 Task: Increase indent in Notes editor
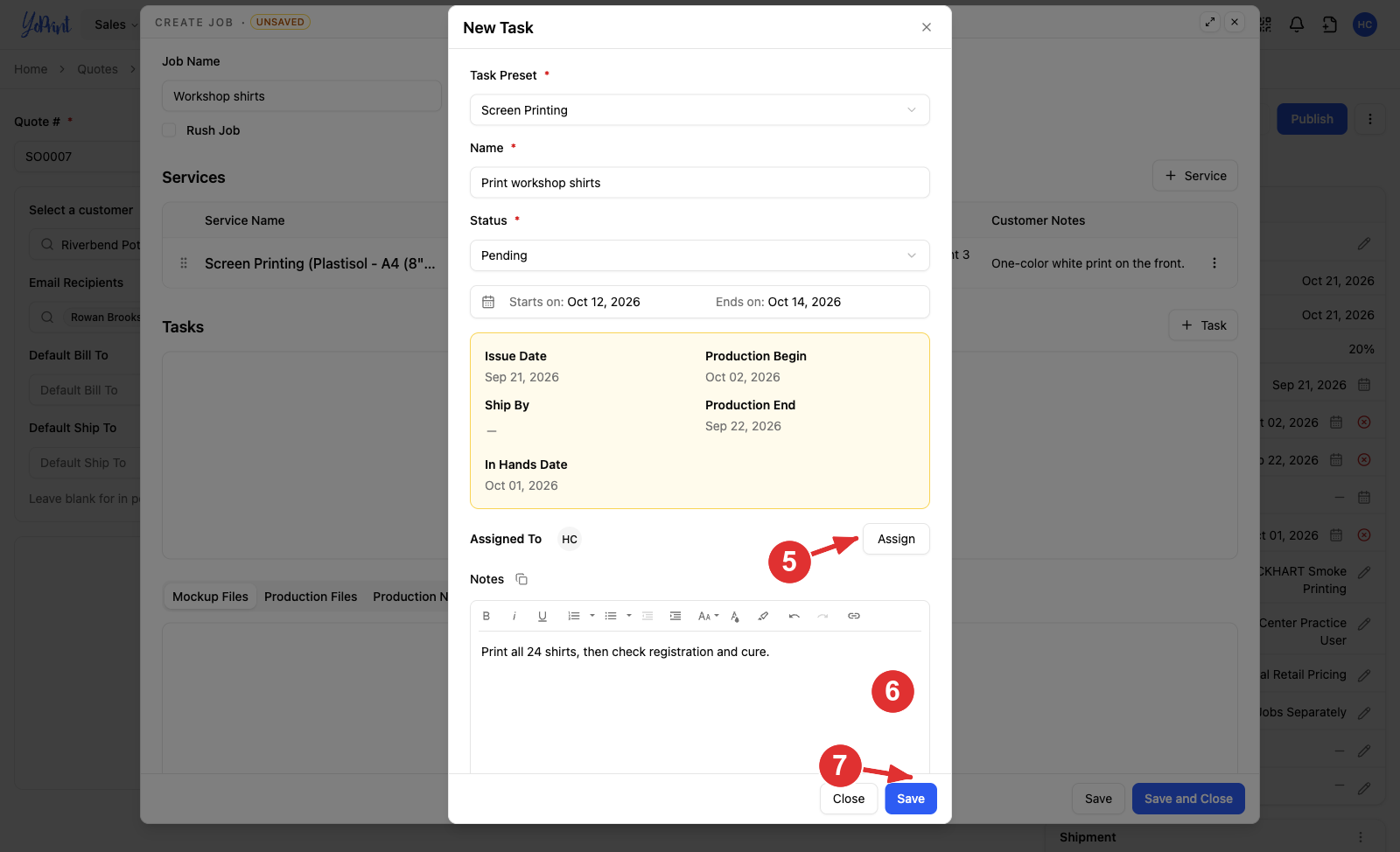(x=675, y=616)
